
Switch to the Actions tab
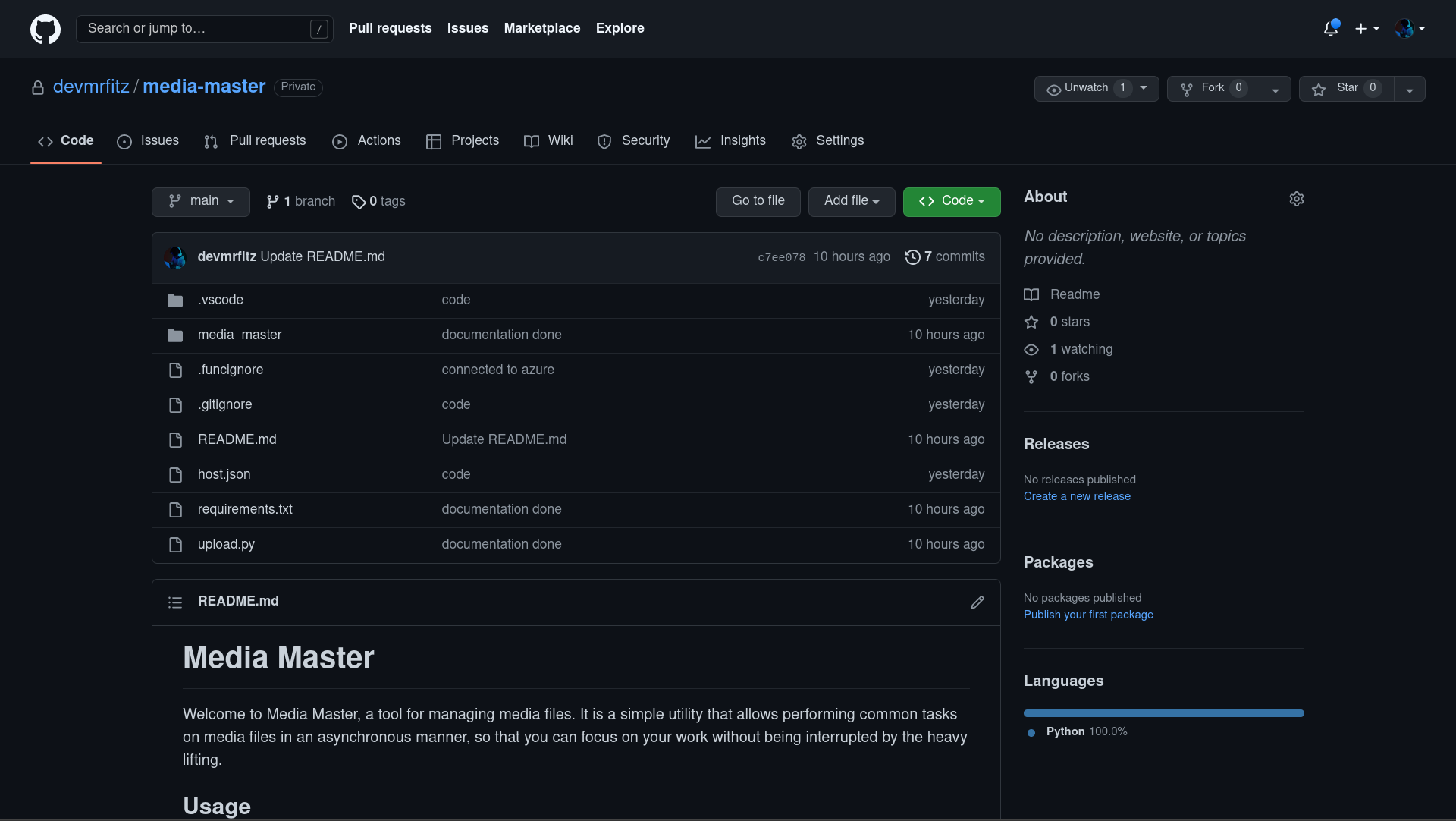pyautogui.click(x=367, y=141)
